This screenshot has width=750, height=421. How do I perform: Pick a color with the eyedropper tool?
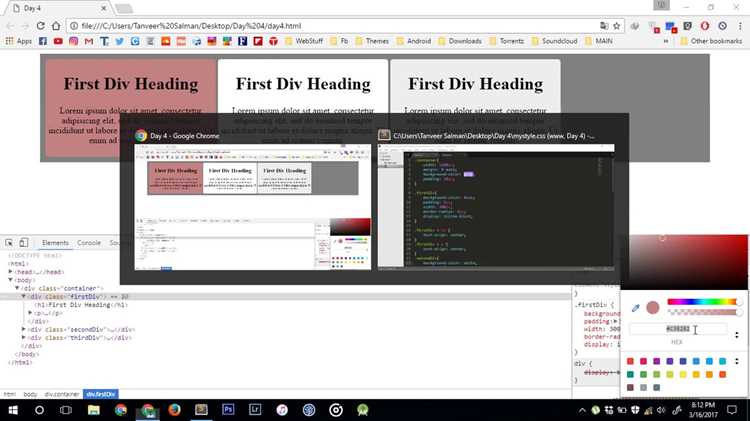click(635, 308)
